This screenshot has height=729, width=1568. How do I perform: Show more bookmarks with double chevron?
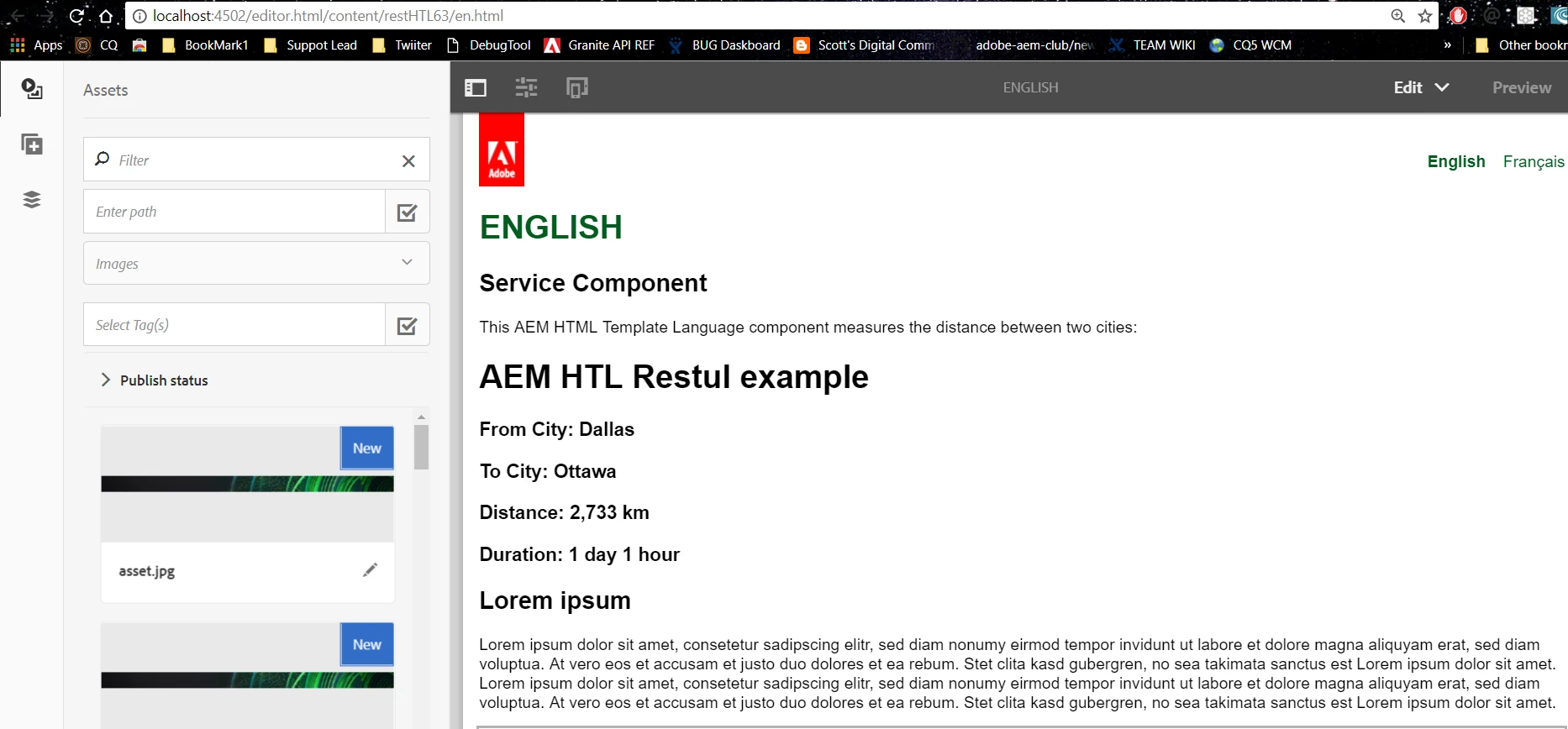[1447, 45]
